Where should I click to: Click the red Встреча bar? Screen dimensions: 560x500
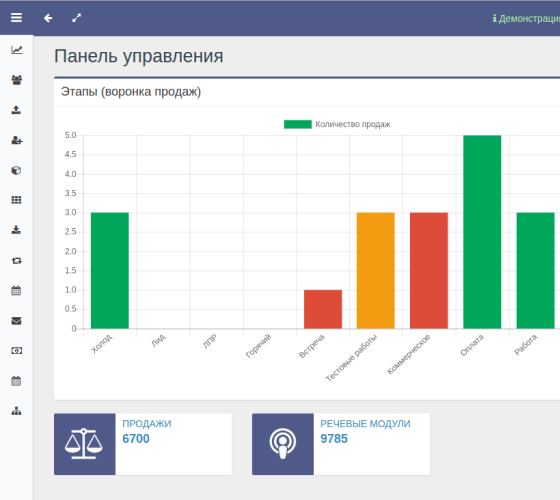coord(323,309)
